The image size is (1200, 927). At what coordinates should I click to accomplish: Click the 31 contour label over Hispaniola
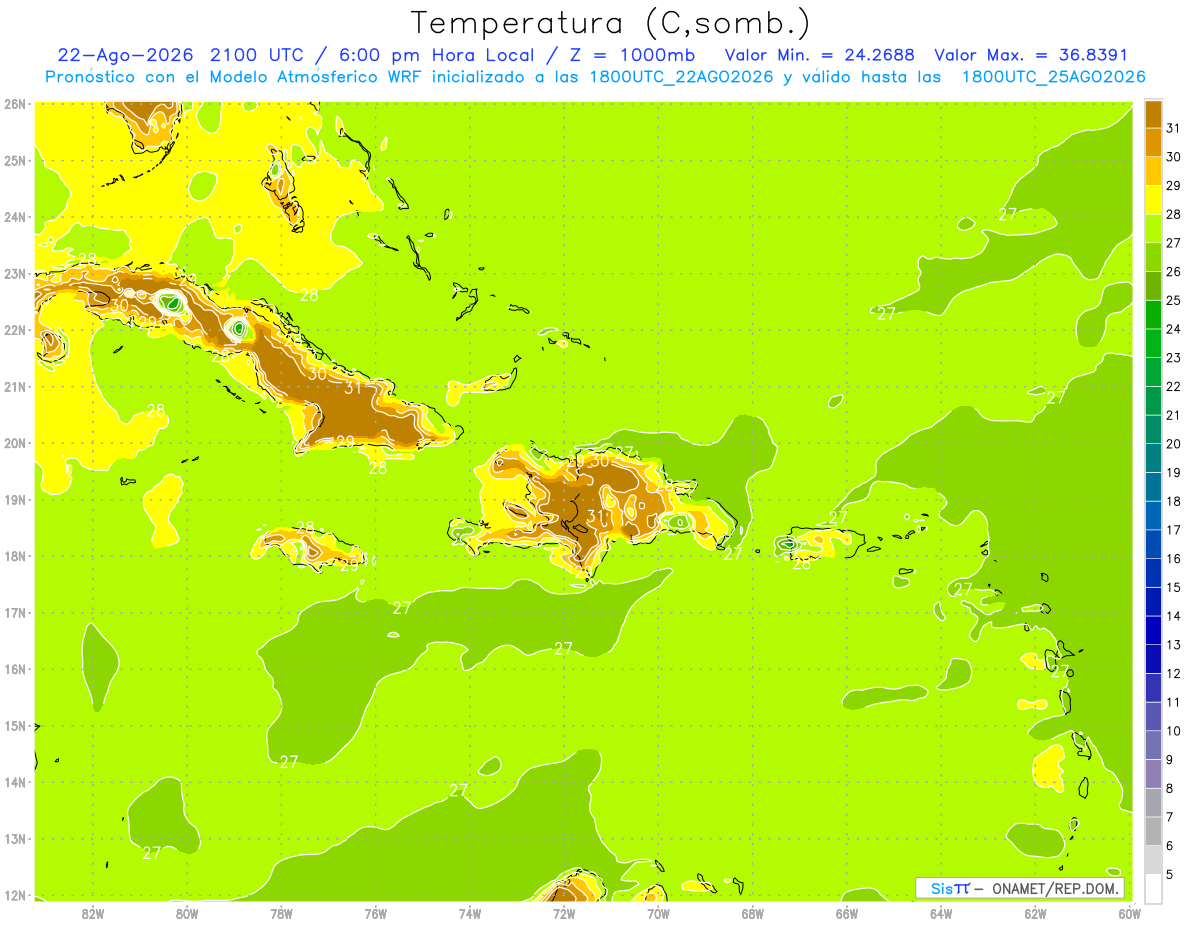597,517
